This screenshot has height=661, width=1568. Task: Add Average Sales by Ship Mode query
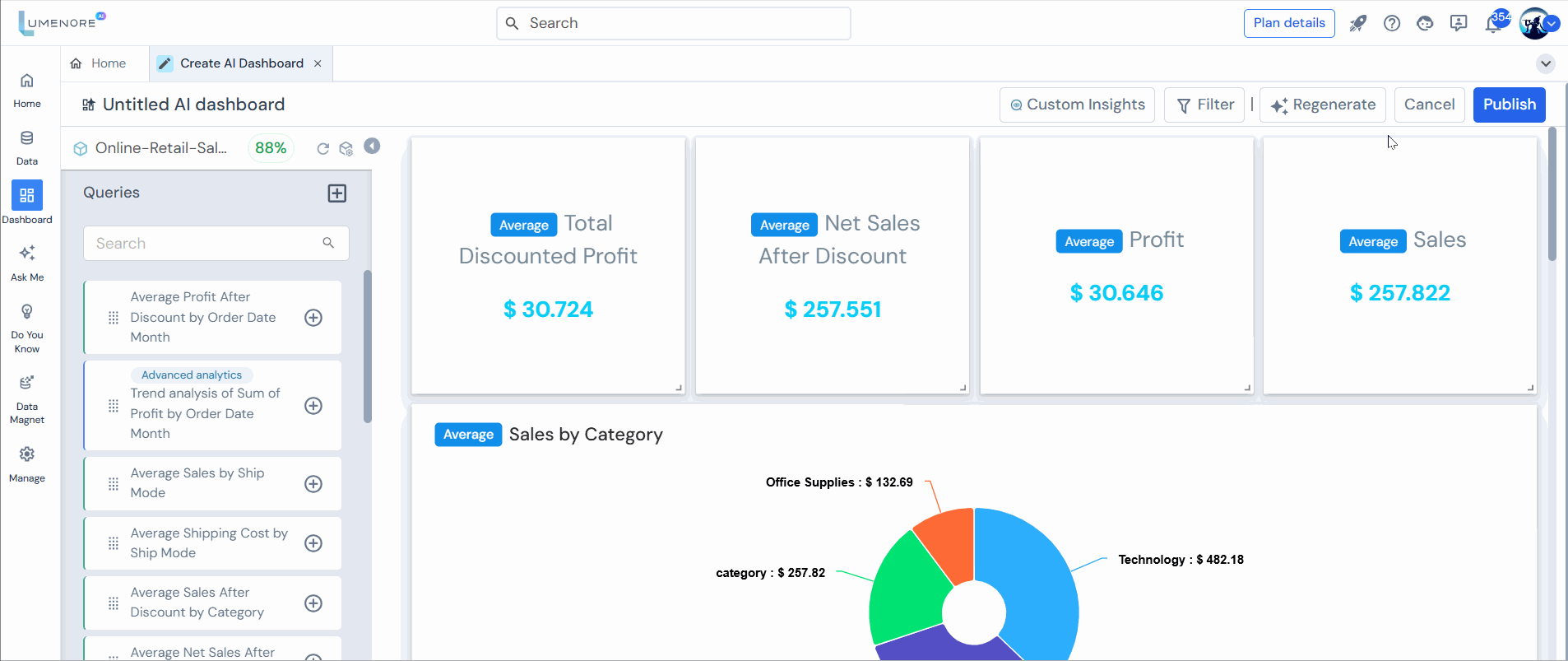[x=313, y=484]
